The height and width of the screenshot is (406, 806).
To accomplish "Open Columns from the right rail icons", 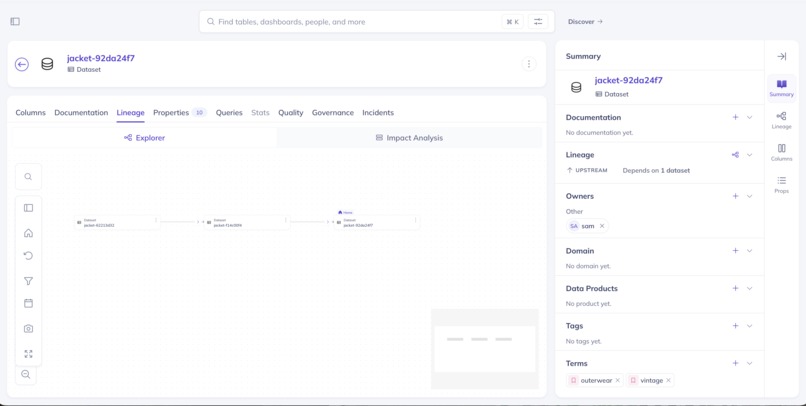I will pyautogui.click(x=781, y=152).
